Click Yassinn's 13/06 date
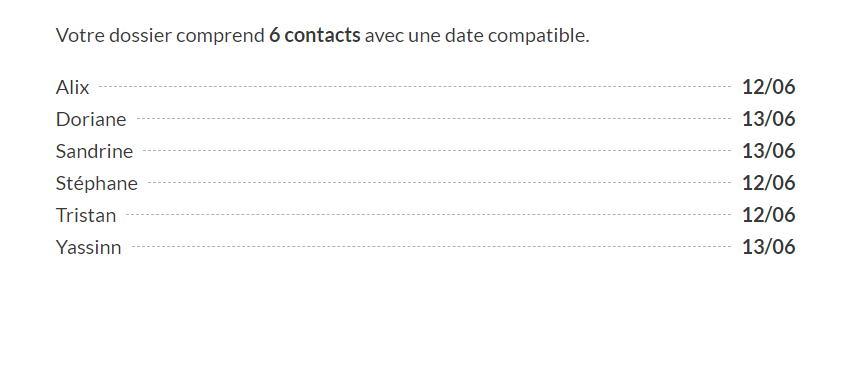This screenshot has height=365, width=866. (x=768, y=247)
